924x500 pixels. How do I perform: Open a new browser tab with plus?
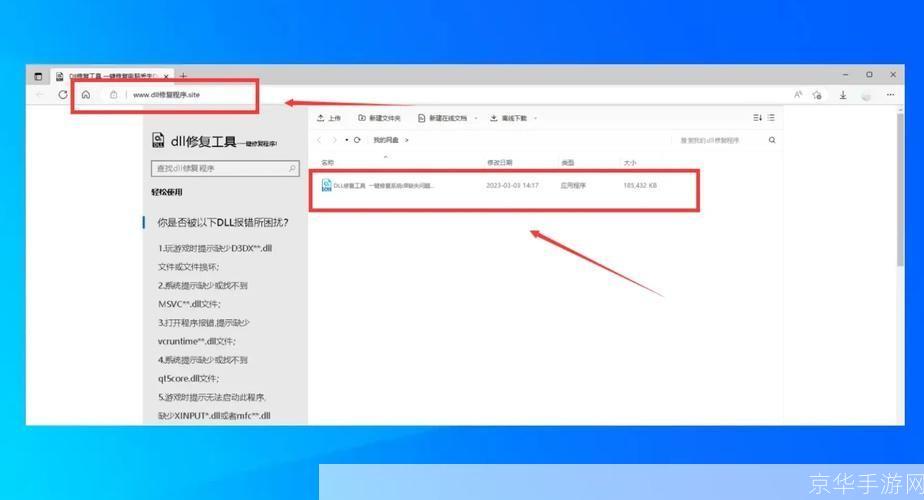[x=183, y=76]
